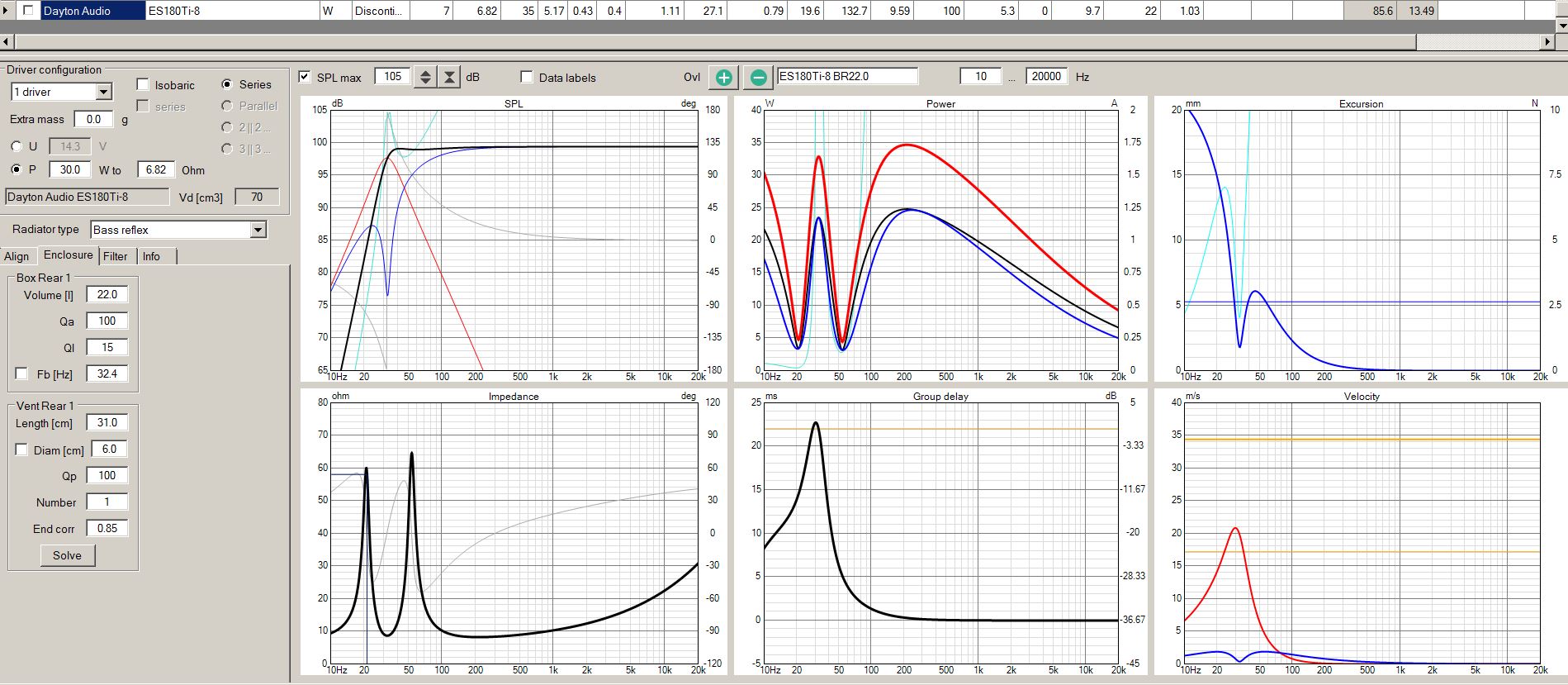Click the green plus add overlay button

[x=723, y=78]
